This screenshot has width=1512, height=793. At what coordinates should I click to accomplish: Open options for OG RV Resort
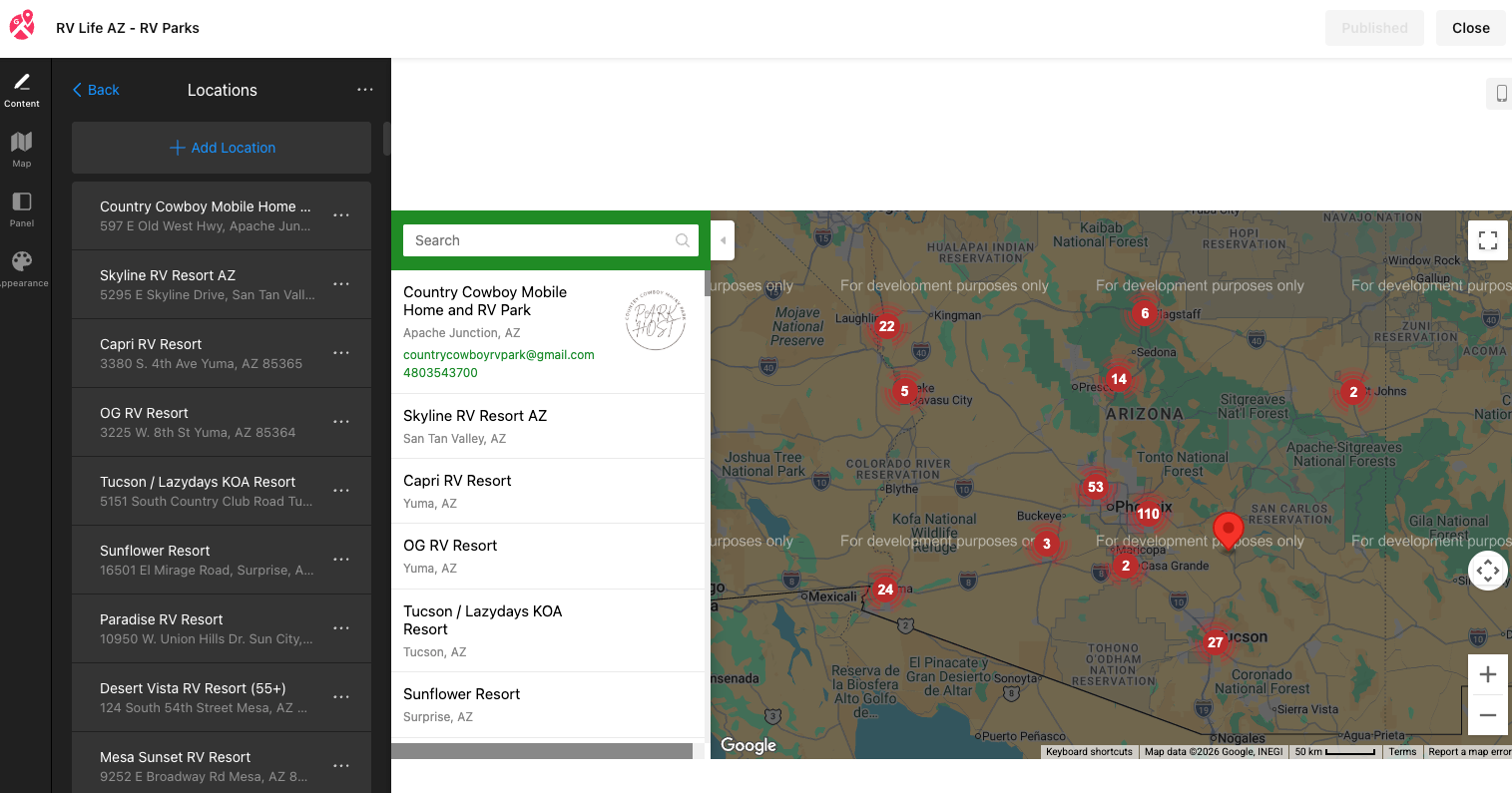(341, 422)
